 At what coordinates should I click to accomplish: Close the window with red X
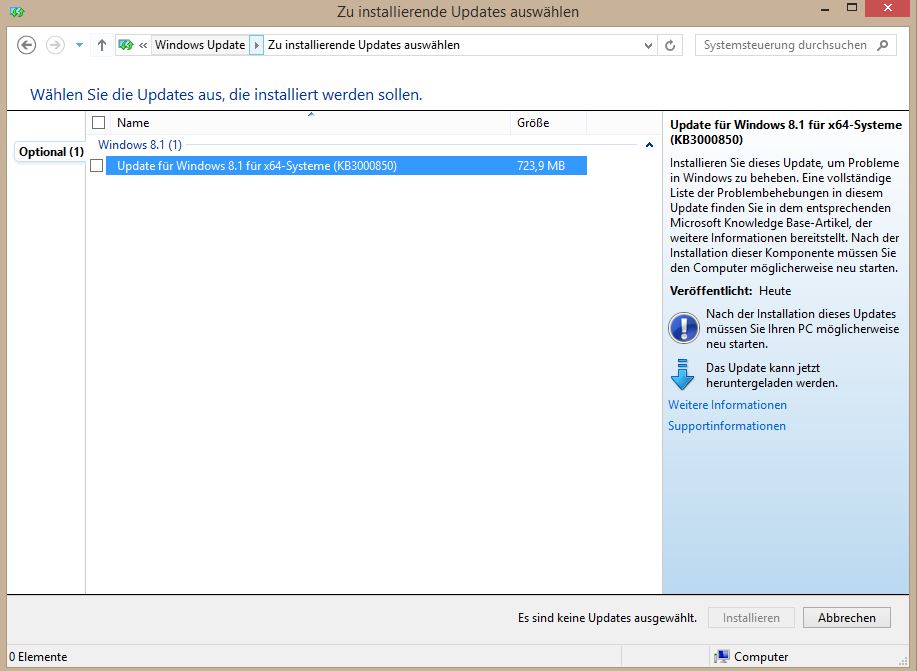[888, 8]
